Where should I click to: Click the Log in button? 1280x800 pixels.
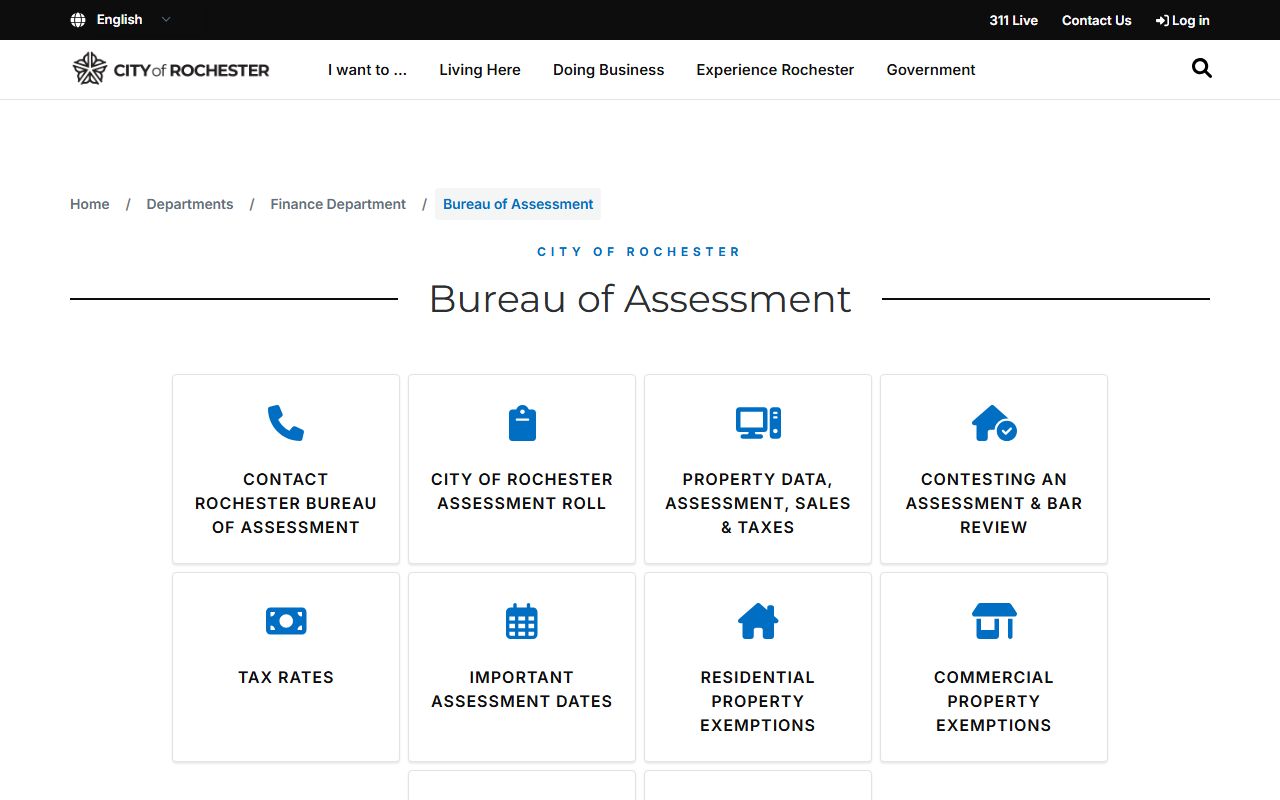click(1182, 20)
